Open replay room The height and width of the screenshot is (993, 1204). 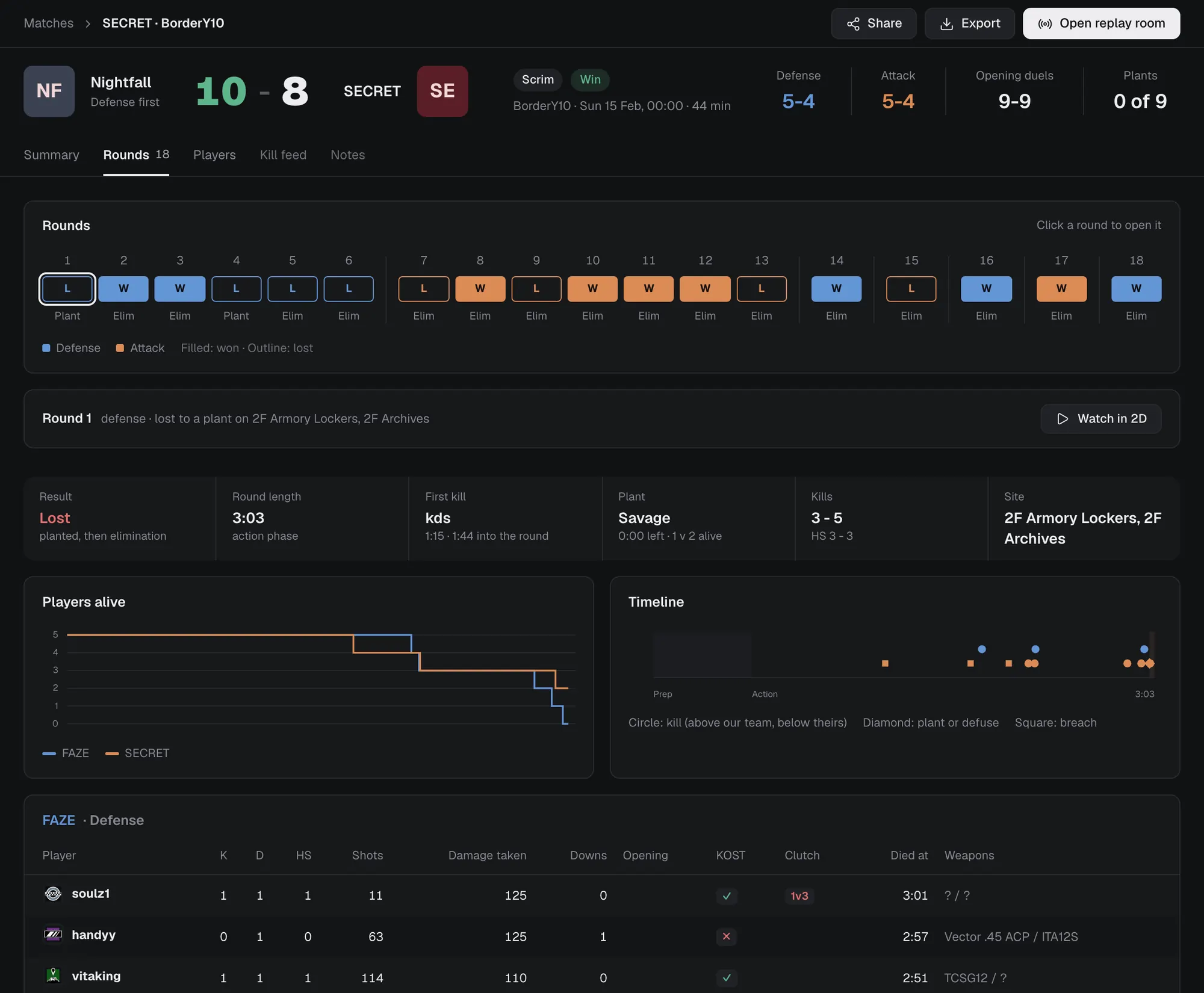click(1101, 23)
